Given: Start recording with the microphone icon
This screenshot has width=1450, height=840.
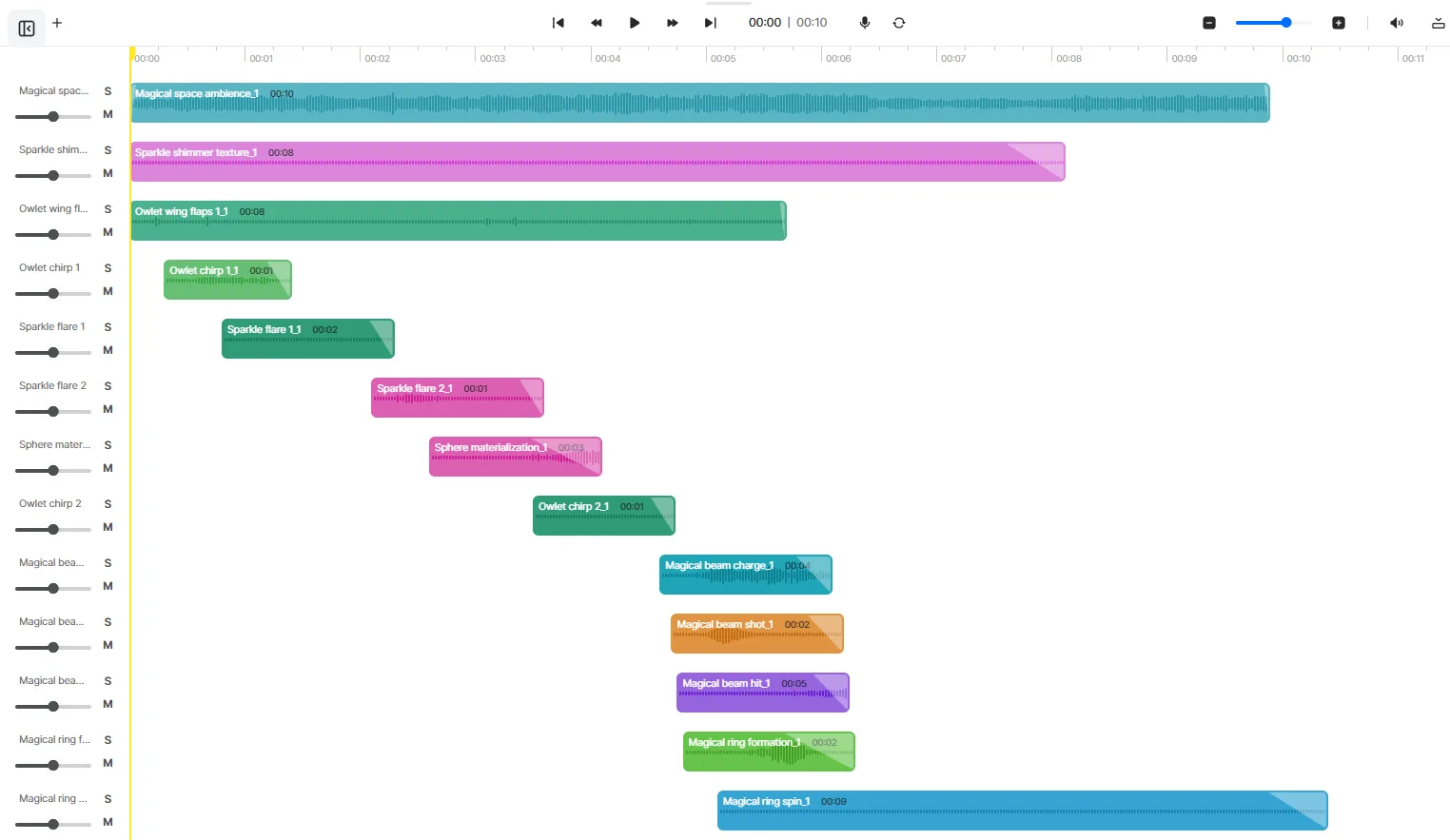Looking at the screenshot, I should [x=865, y=23].
